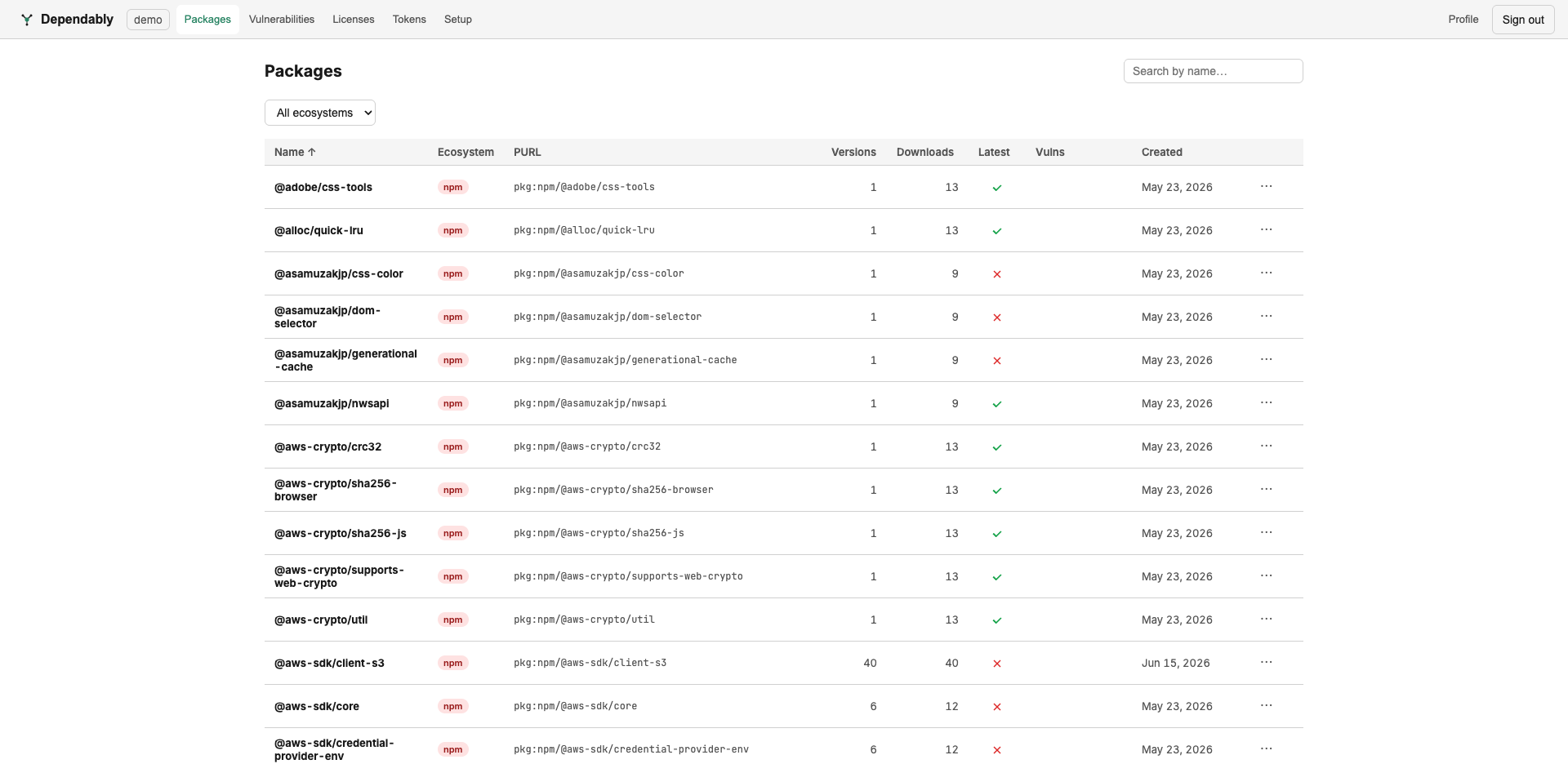Open more actions for @aws-sdk/client-s3 row

click(1266, 663)
